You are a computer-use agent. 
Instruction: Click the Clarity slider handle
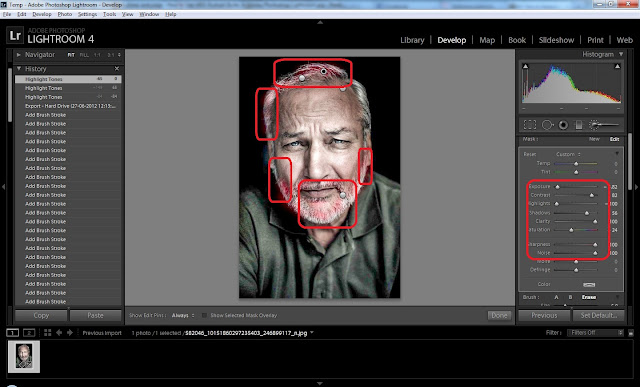pos(595,222)
